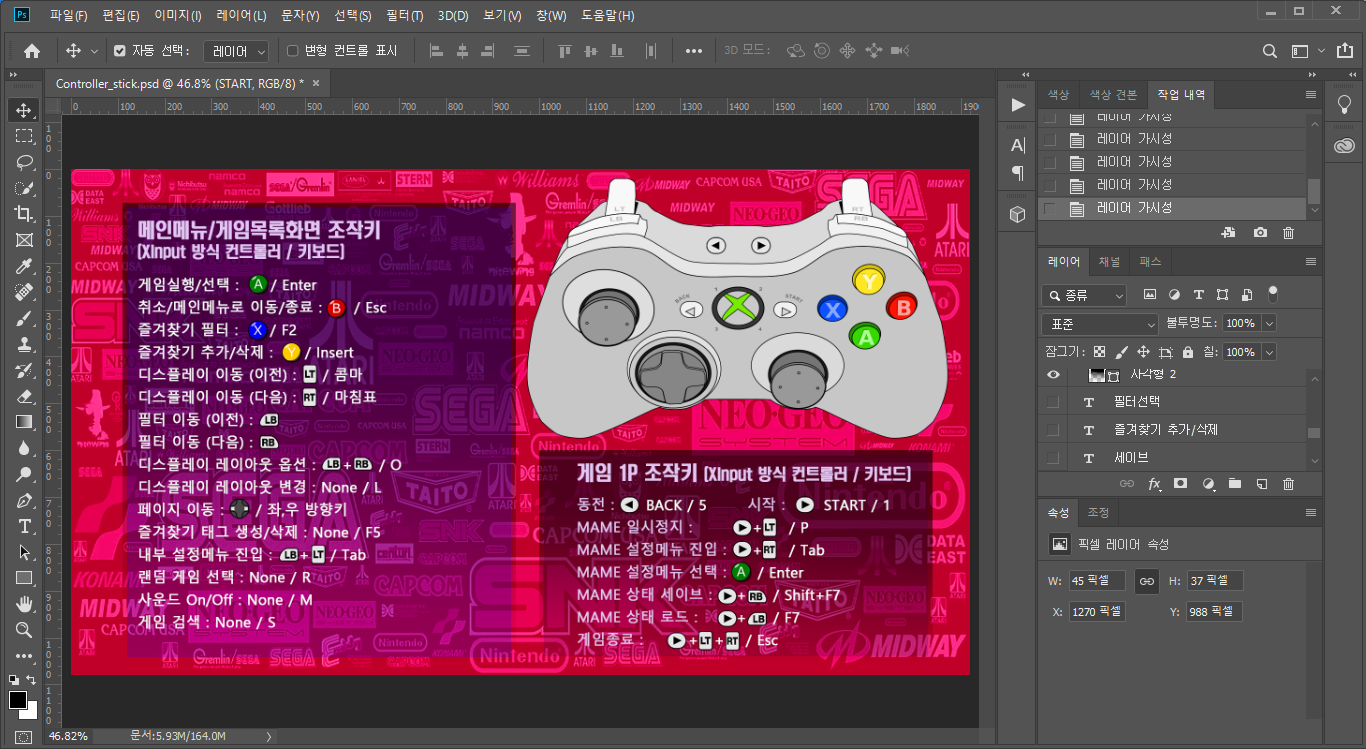1366x749 pixels.
Task: Open the 칠 fill arrow dropdown
Action: (x=1269, y=353)
